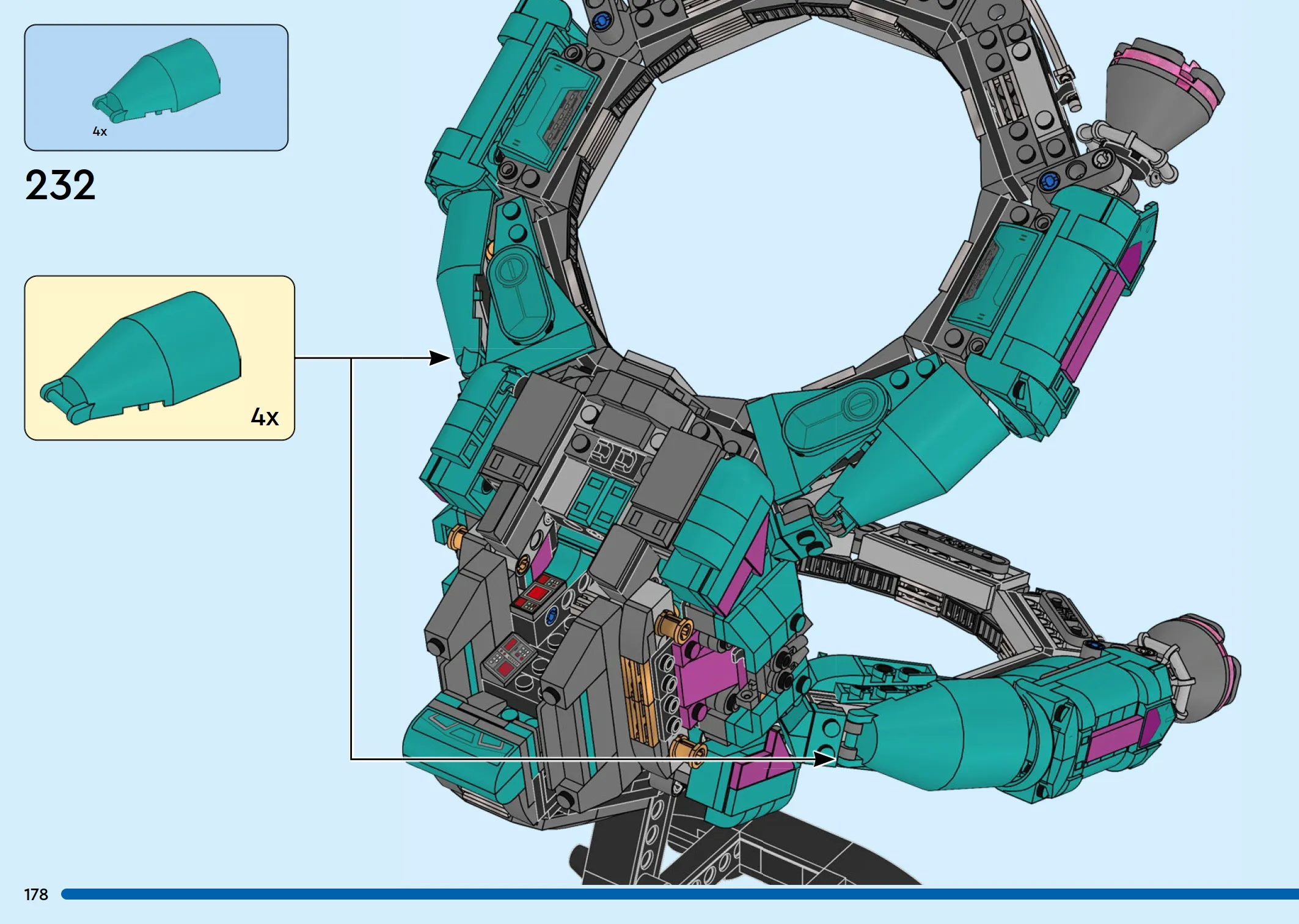This screenshot has width=1299, height=924.
Task: Click the 4x quantity in the yellow callout
Action: [x=265, y=417]
